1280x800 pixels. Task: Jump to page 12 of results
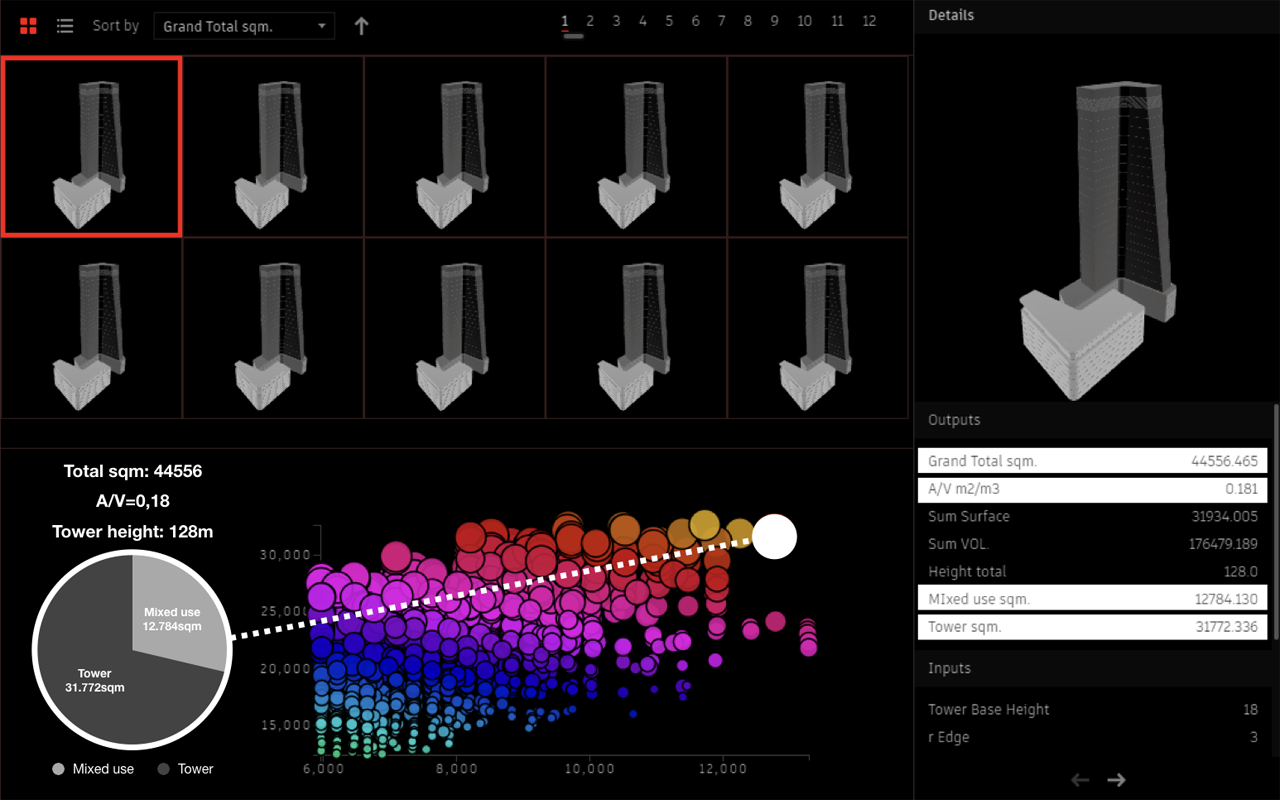[x=869, y=21]
